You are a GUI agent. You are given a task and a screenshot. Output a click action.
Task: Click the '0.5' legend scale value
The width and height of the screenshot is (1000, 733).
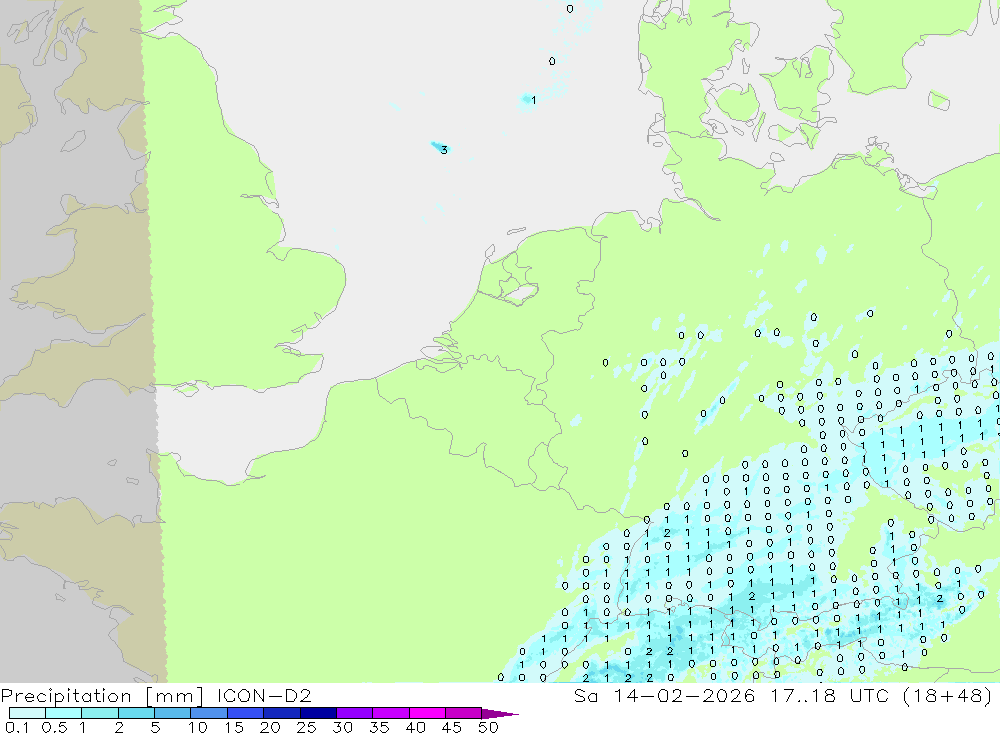pyautogui.click(x=54, y=727)
